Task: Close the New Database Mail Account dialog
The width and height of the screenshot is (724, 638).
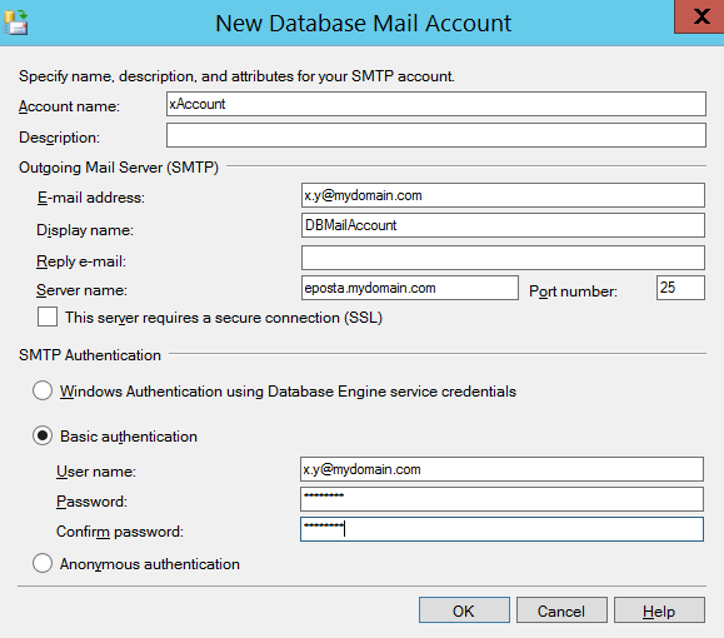Action: pos(700,17)
